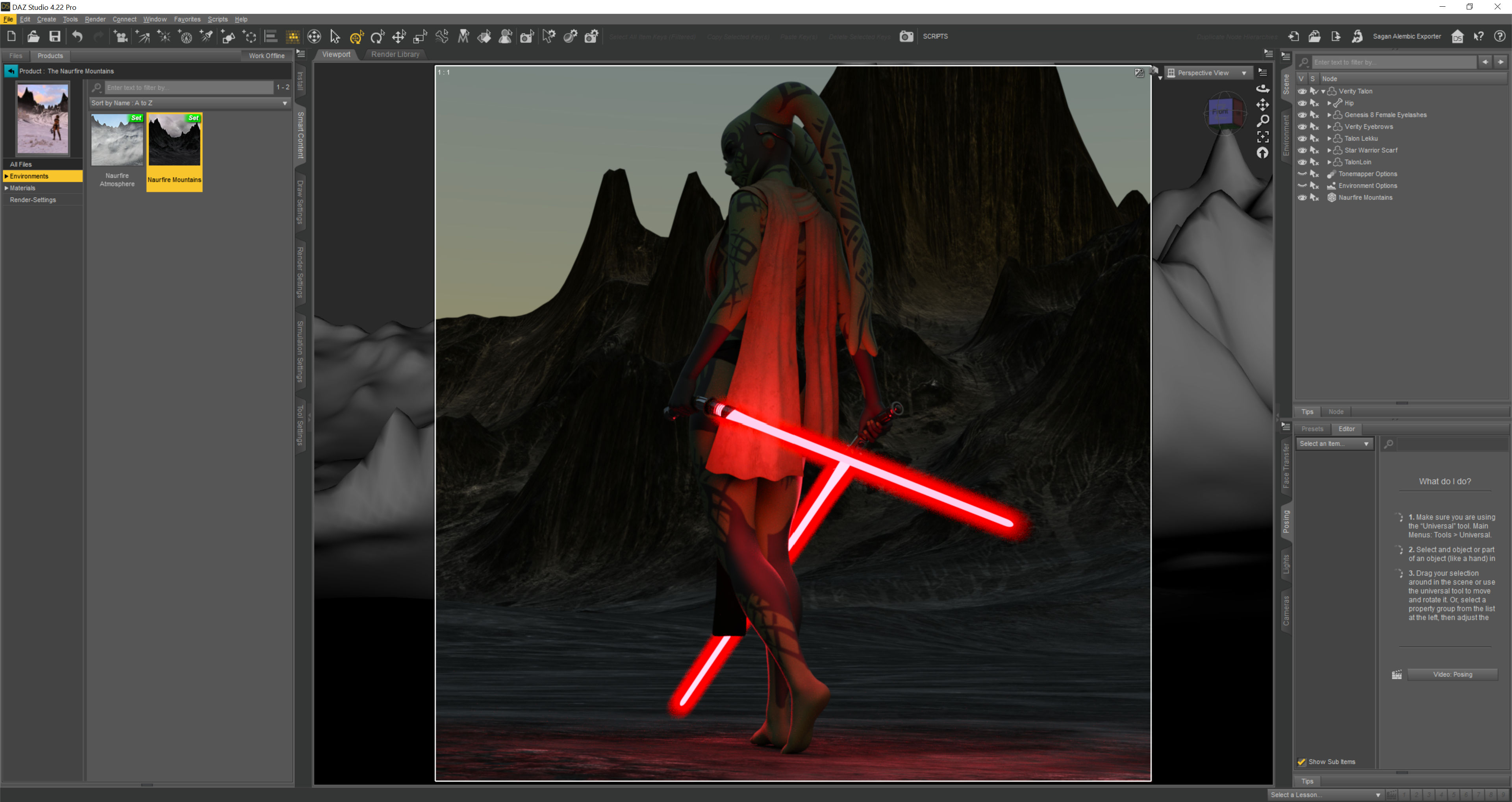Select the ActivePose bone tool
Image resolution: width=1512 pixels, height=802 pixels.
[x=442, y=36]
